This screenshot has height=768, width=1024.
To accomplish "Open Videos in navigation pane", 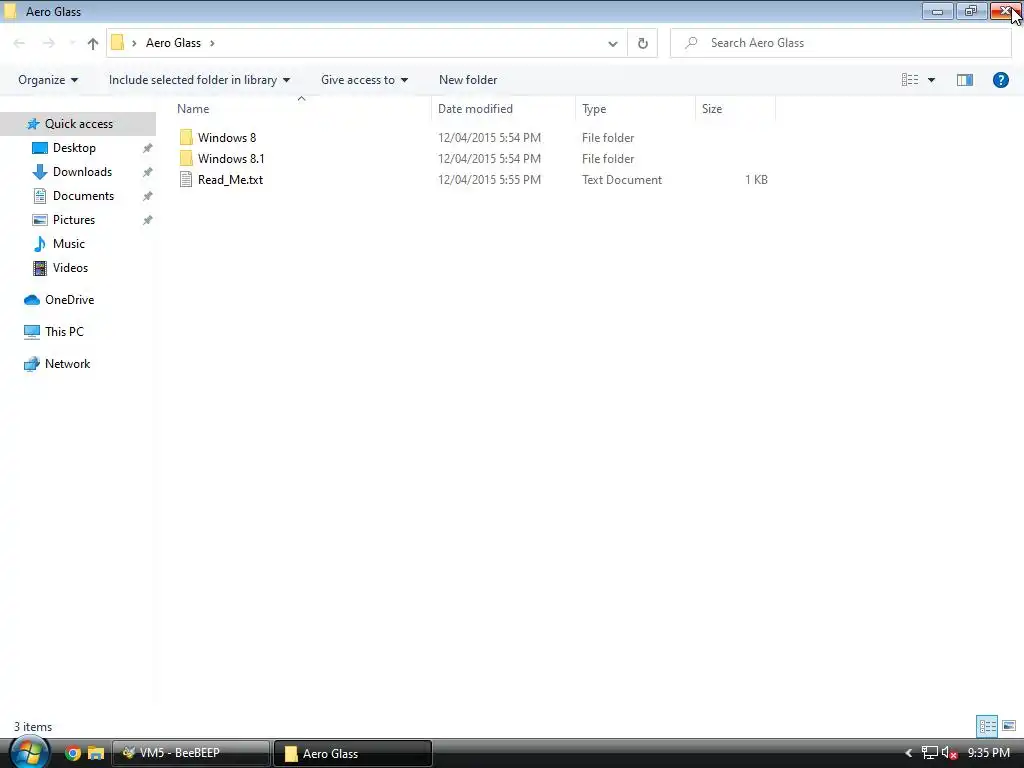I will pos(70,268).
